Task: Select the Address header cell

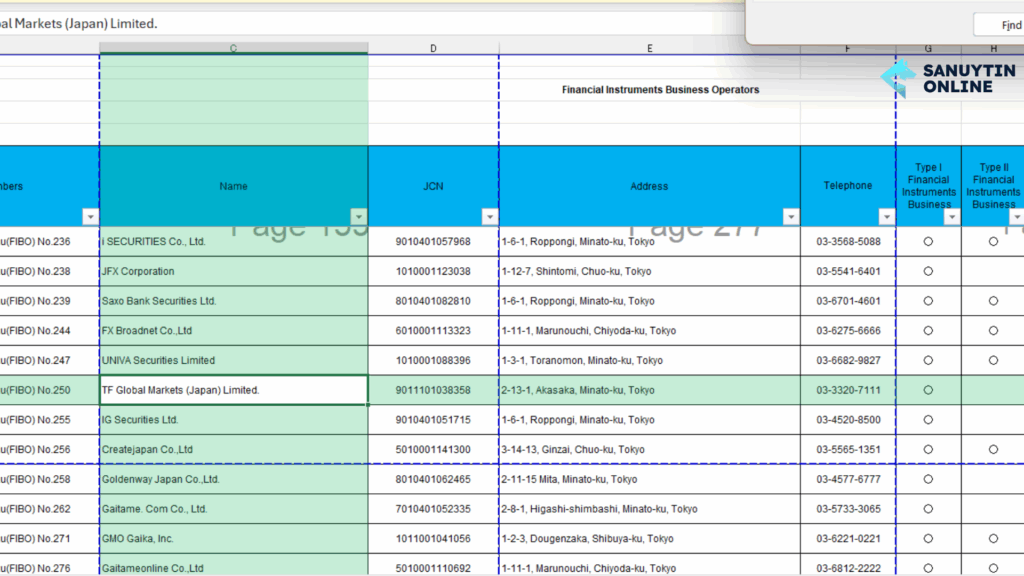Action: point(650,186)
